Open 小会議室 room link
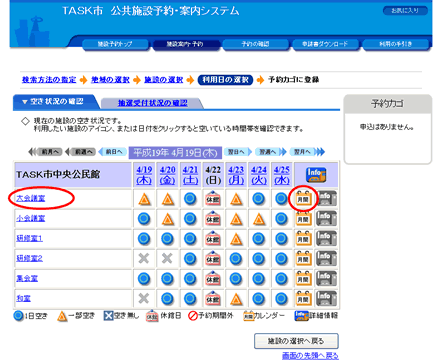The image size is (440, 362). 30,218
